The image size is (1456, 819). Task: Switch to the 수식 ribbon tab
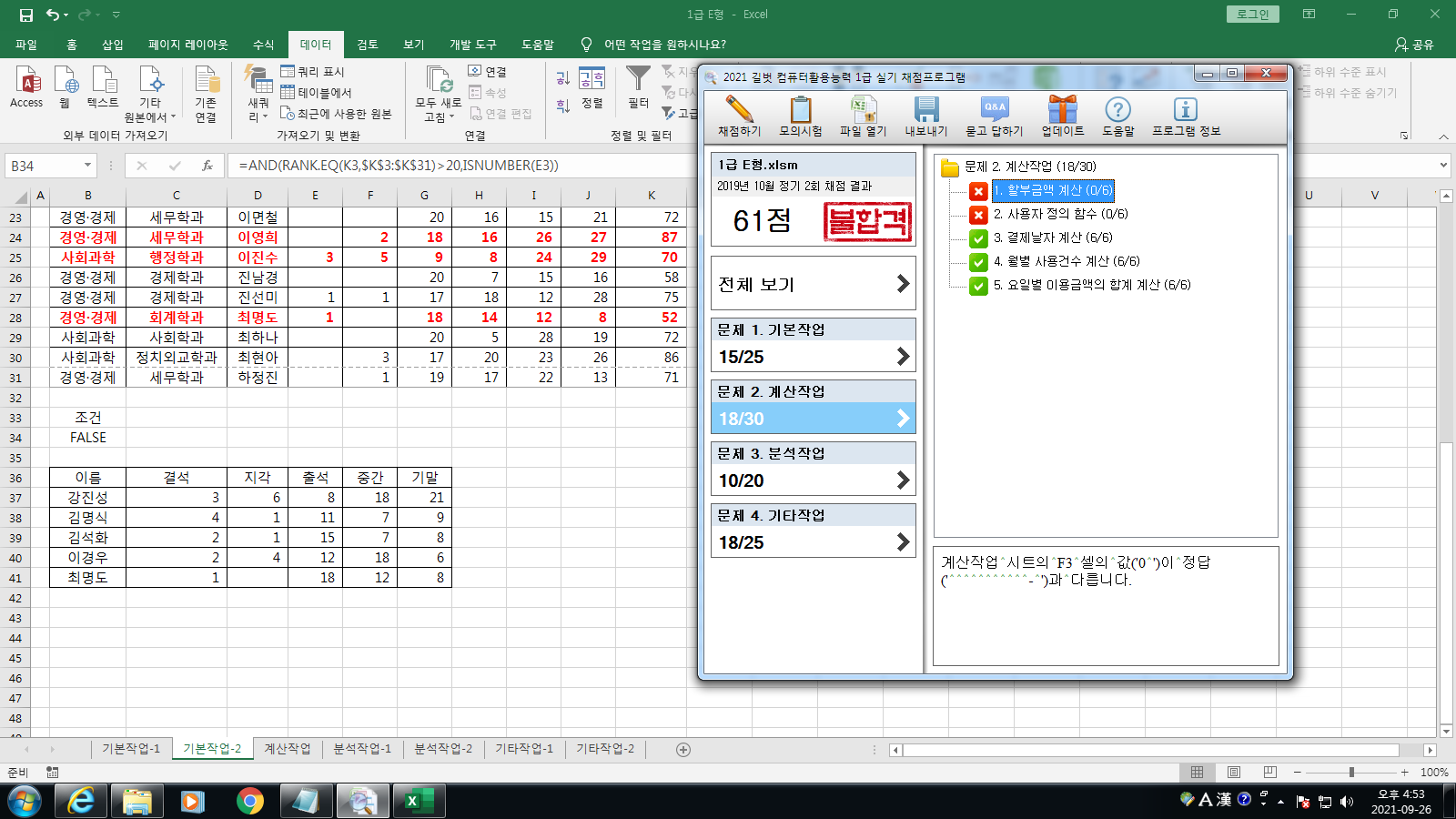263,45
